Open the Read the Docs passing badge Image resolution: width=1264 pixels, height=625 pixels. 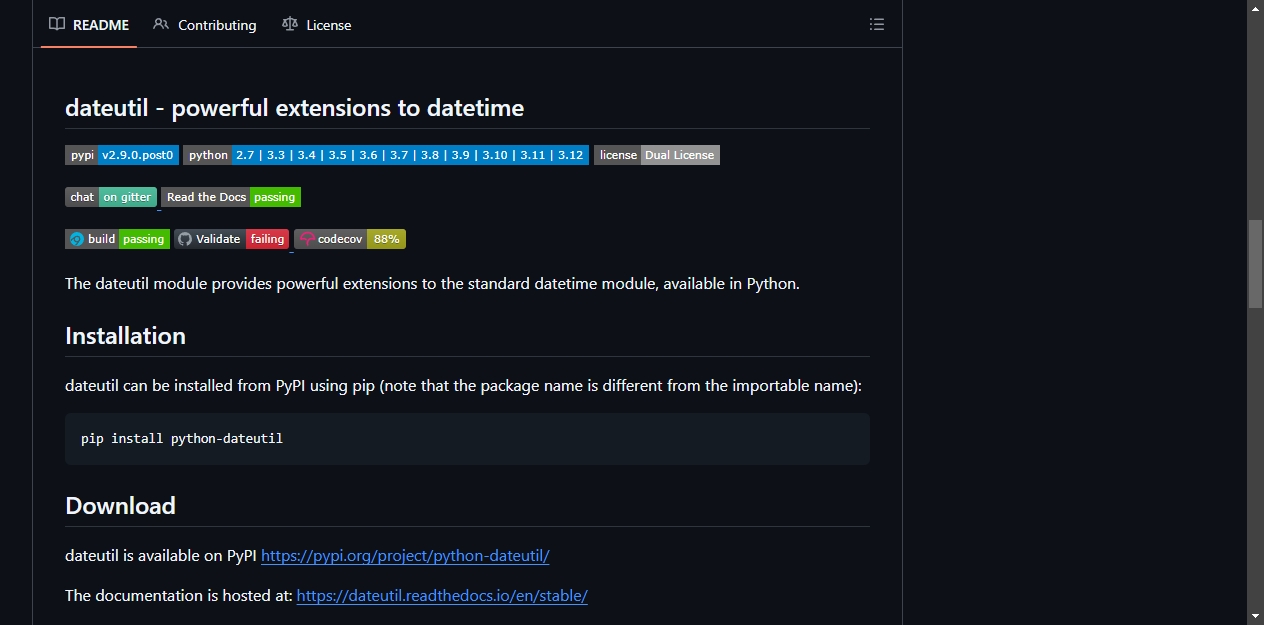(x=231, y=197)
